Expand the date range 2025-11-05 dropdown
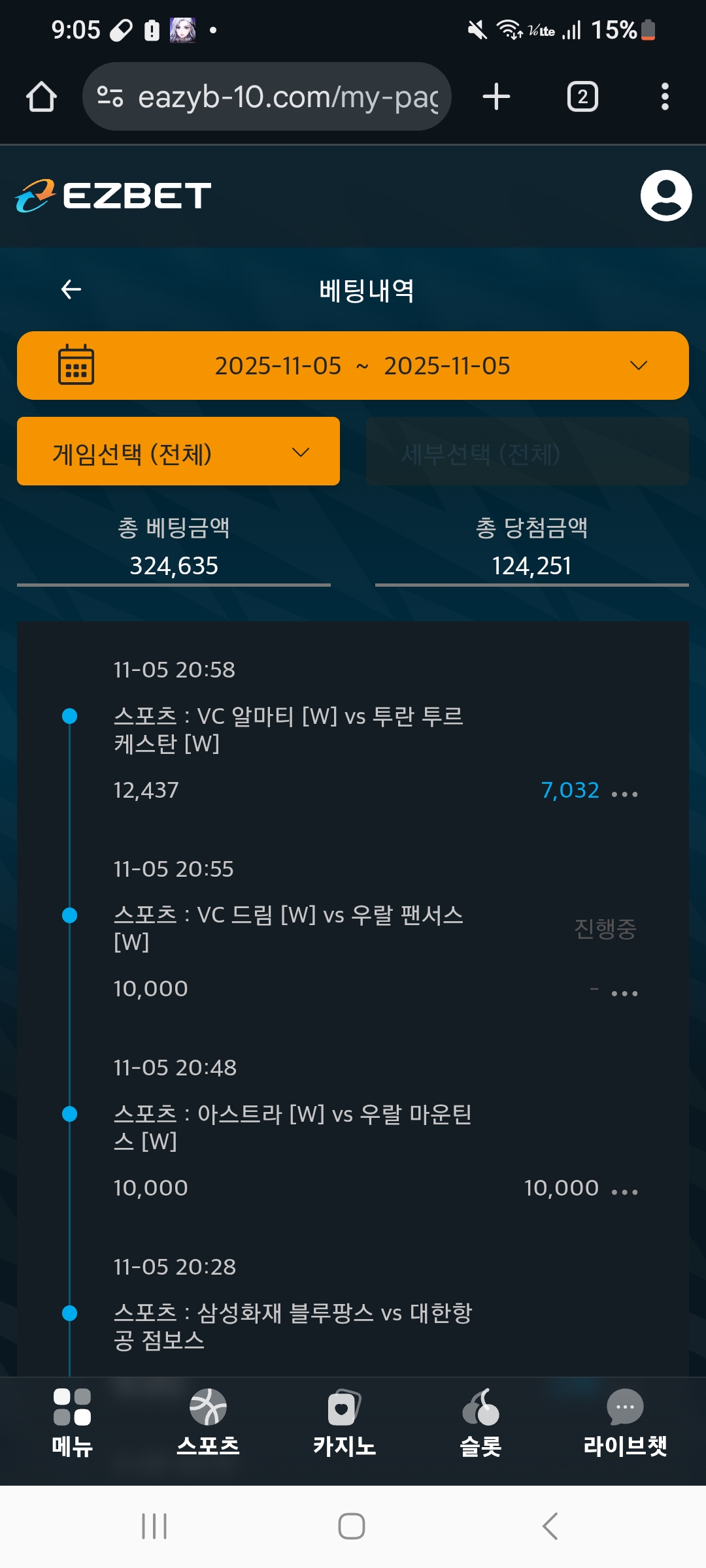 click(638, 365)
